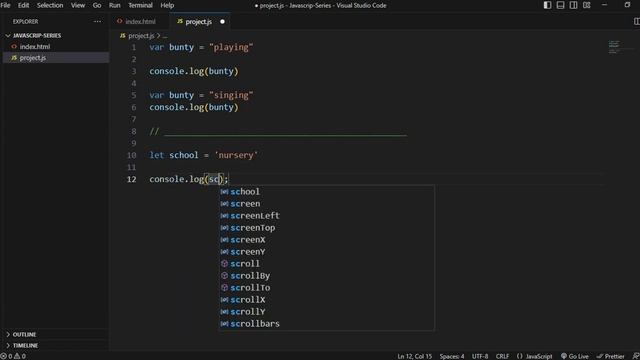Screen dimensions: 640x360
Task: Select variable icon beside school suggestion
Action: (224, 191)
